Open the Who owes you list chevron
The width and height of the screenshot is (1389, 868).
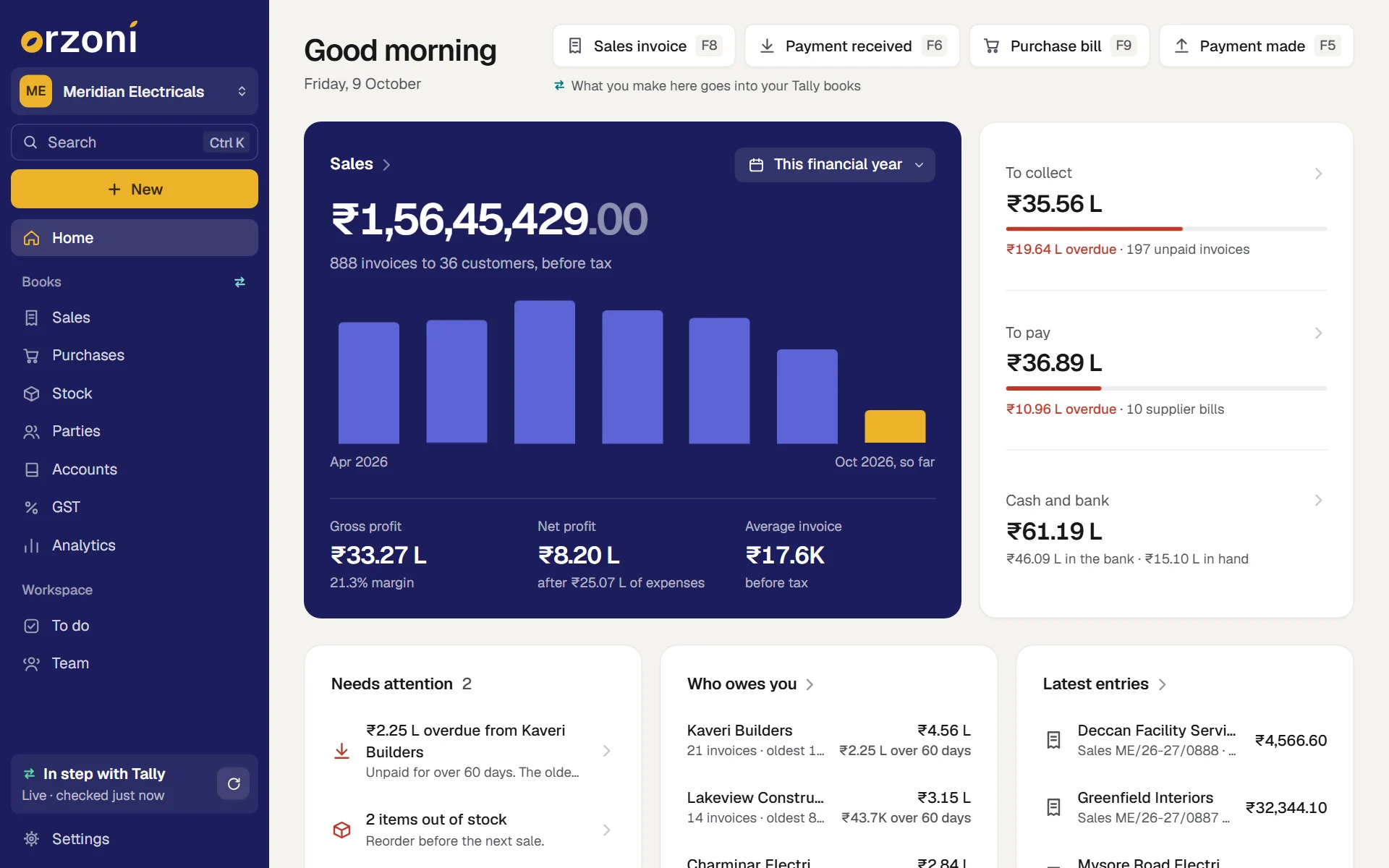810,684
